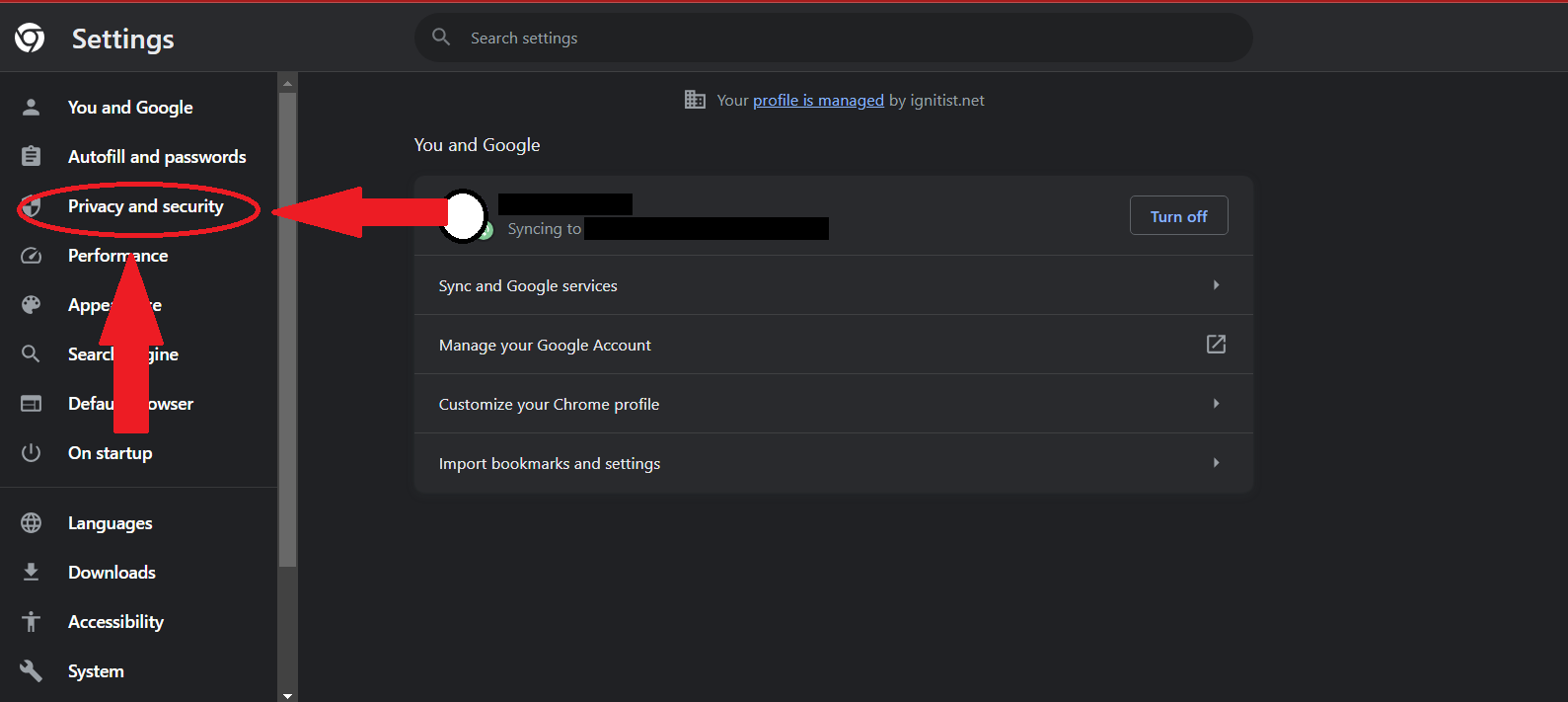Click the accessibility figure icon
Image resolution: width=1568 pixels, height=702 pixels.
(x=32, y=621)
